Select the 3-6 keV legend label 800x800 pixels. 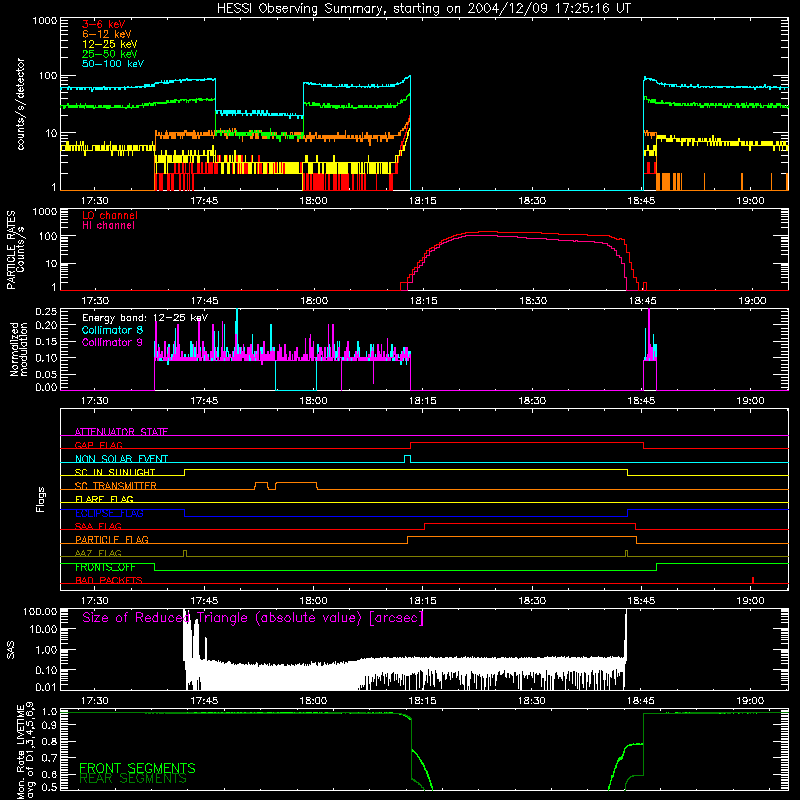coord(103,24)
